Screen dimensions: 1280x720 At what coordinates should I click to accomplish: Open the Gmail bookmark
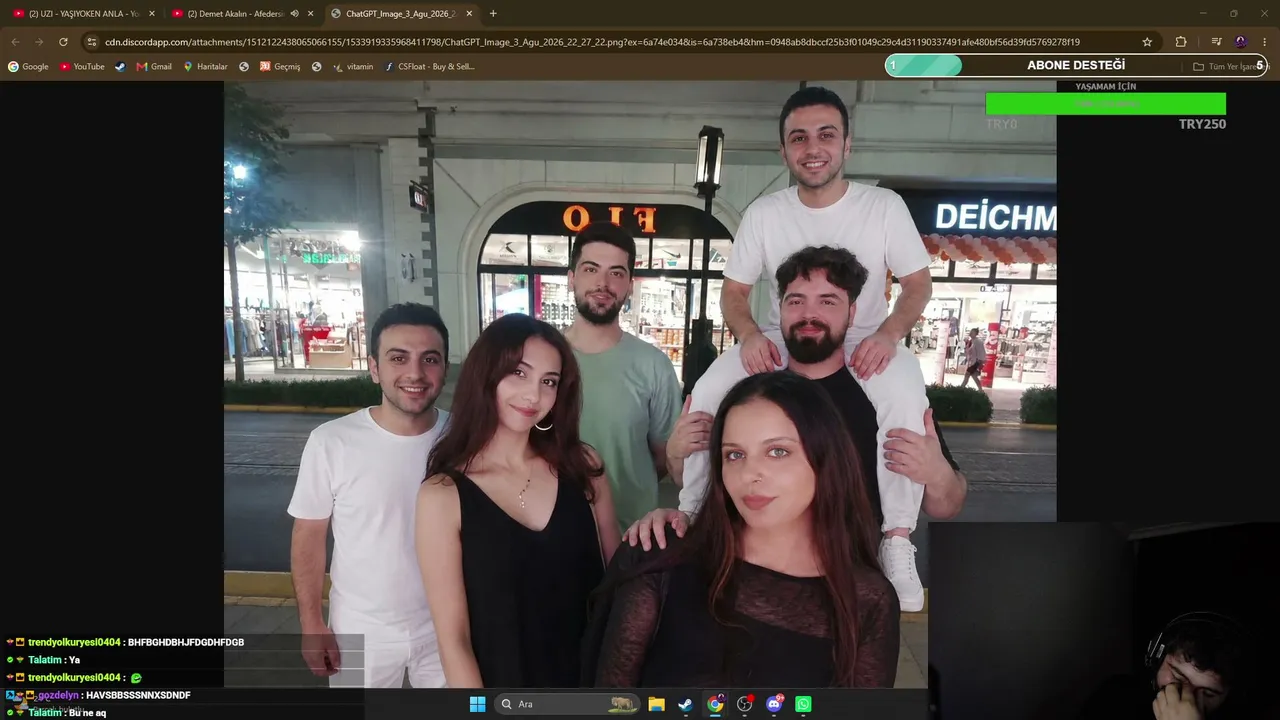[154, 67]
